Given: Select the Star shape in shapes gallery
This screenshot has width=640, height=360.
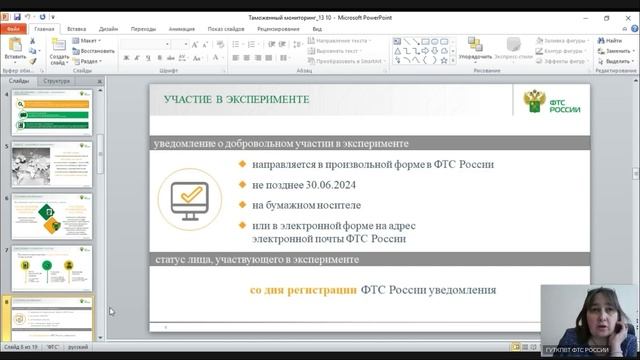Looking at the screenshot, I should (x=444, y=60).
